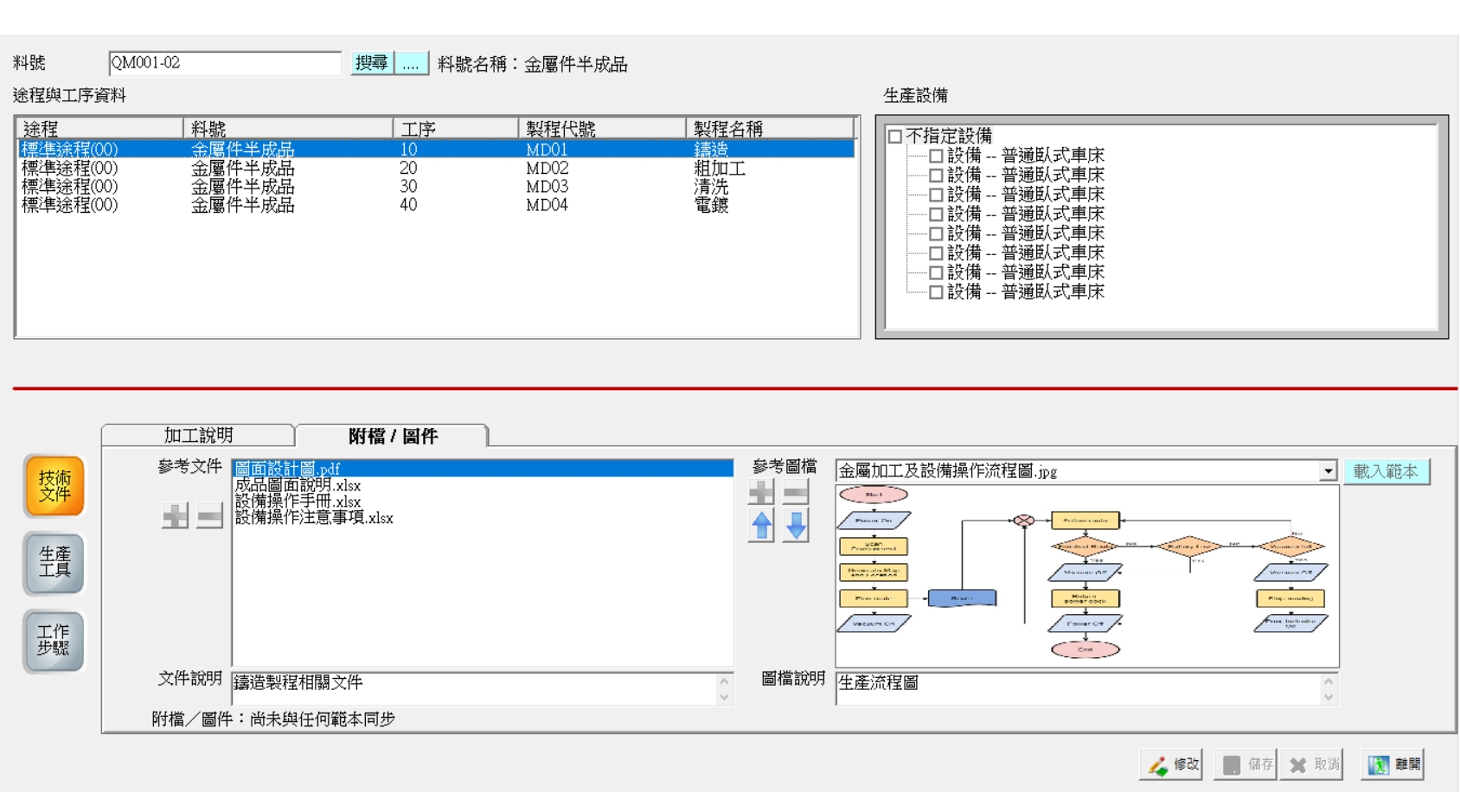Select the row with 製程名稱 粗加工
Image resolution: width=1460 pixels, height=812 pixels.
[x=436, y=168]
